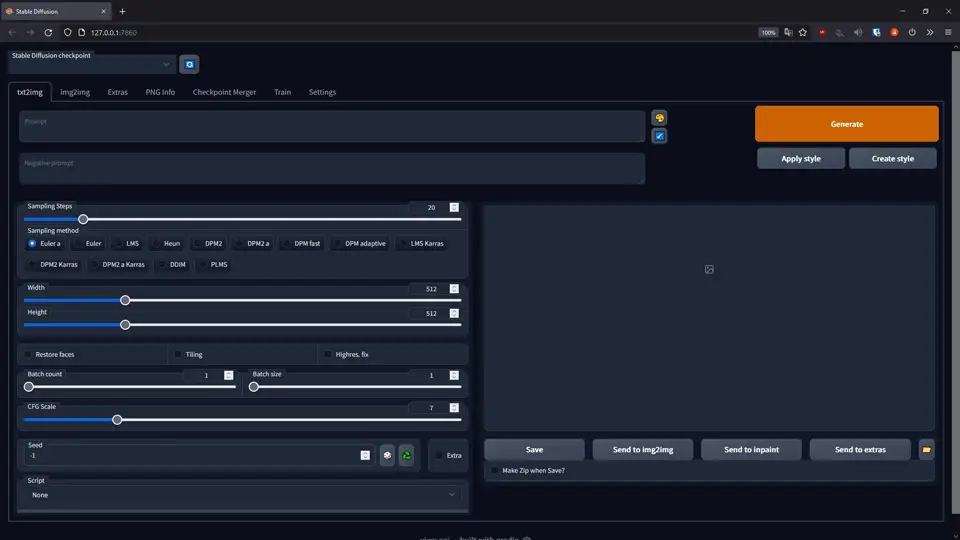Bookmark the page with the star icon

(803, 32)
